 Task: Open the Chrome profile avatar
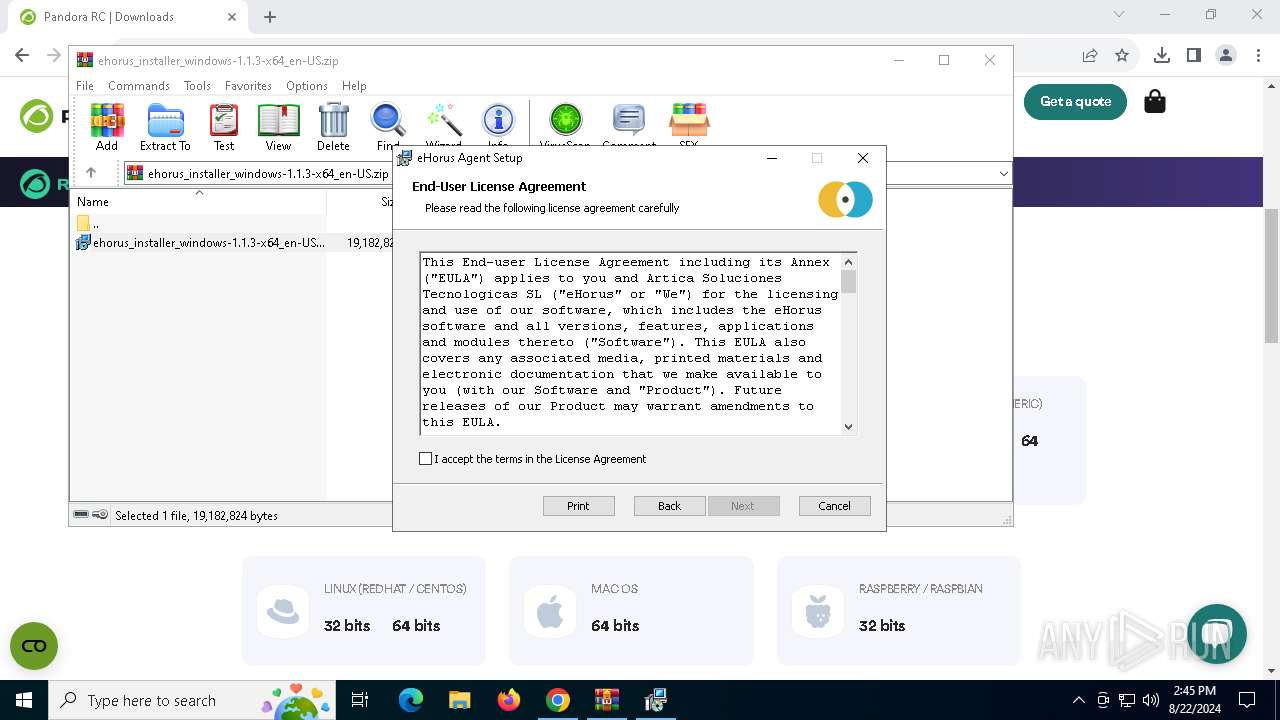(x=1226, y=55)
